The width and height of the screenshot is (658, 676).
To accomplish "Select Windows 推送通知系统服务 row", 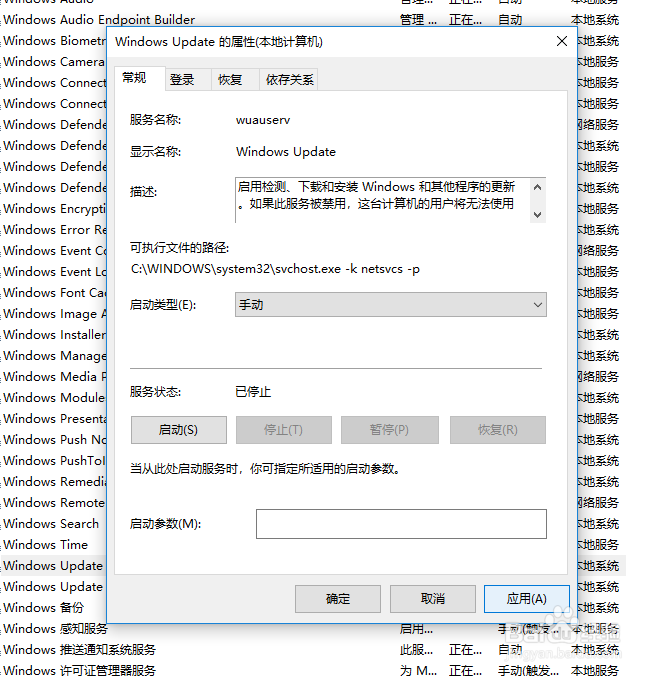I will (x=79, y=650).
